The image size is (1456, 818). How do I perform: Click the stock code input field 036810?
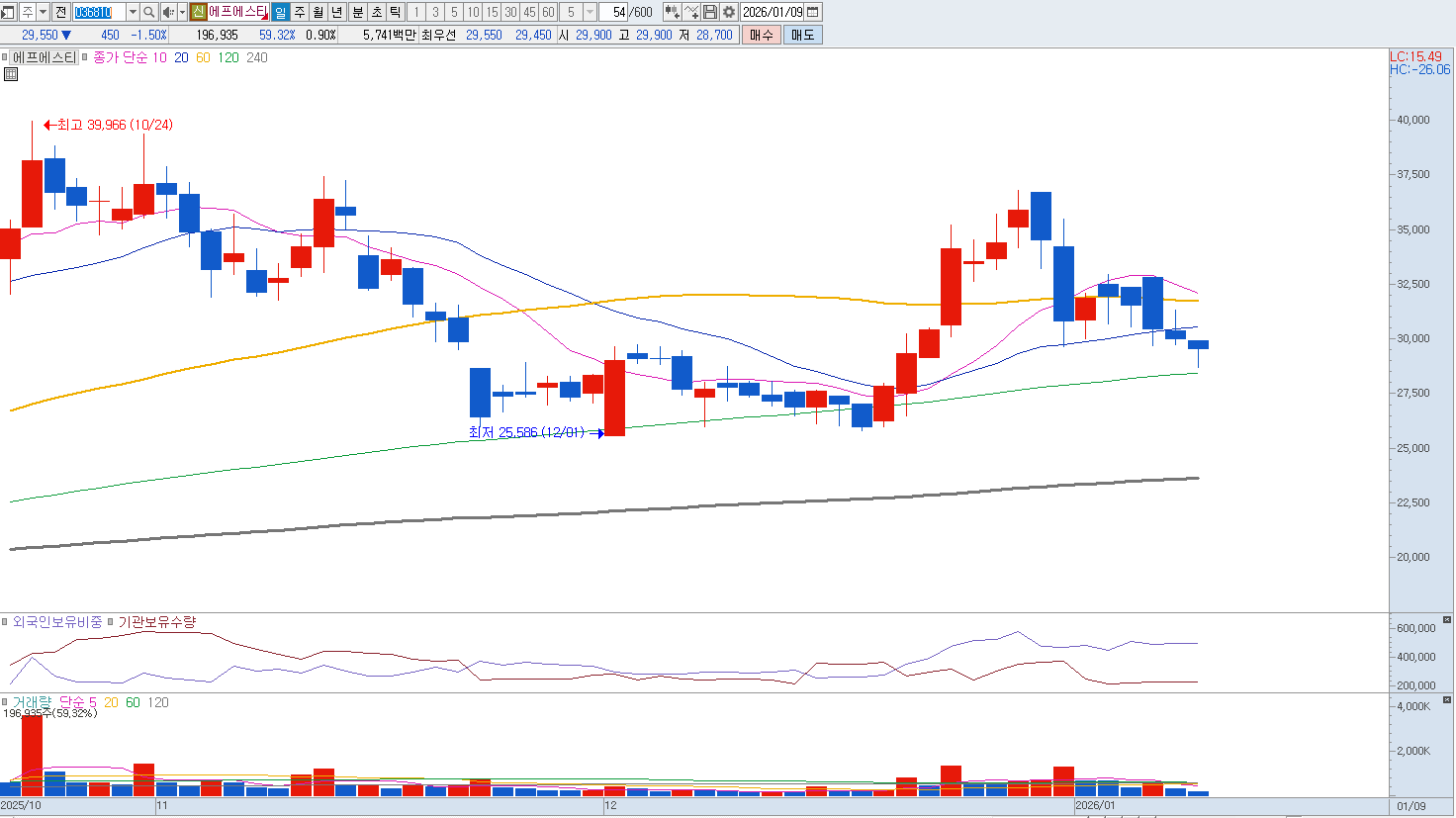[99, 12]
